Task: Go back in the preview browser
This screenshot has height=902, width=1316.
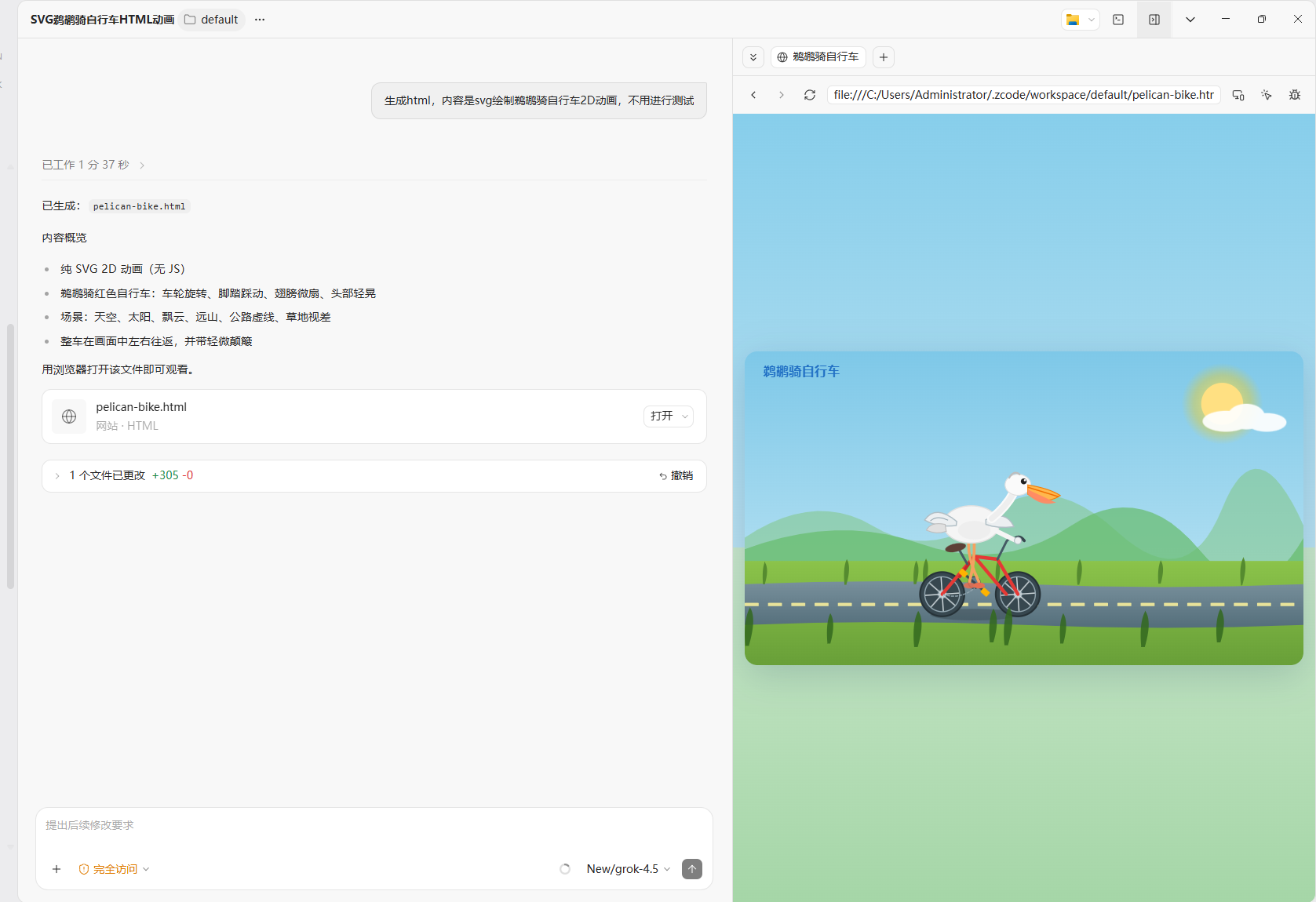Action: point(753,95)
